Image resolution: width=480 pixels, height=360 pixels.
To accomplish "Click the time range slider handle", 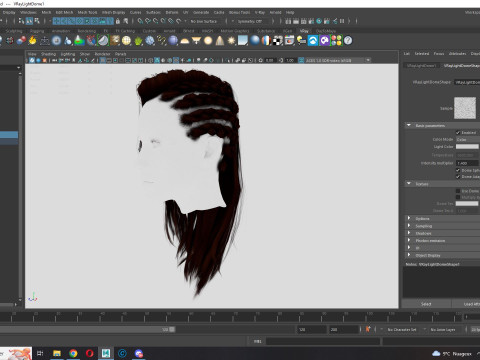I will 172,329.
